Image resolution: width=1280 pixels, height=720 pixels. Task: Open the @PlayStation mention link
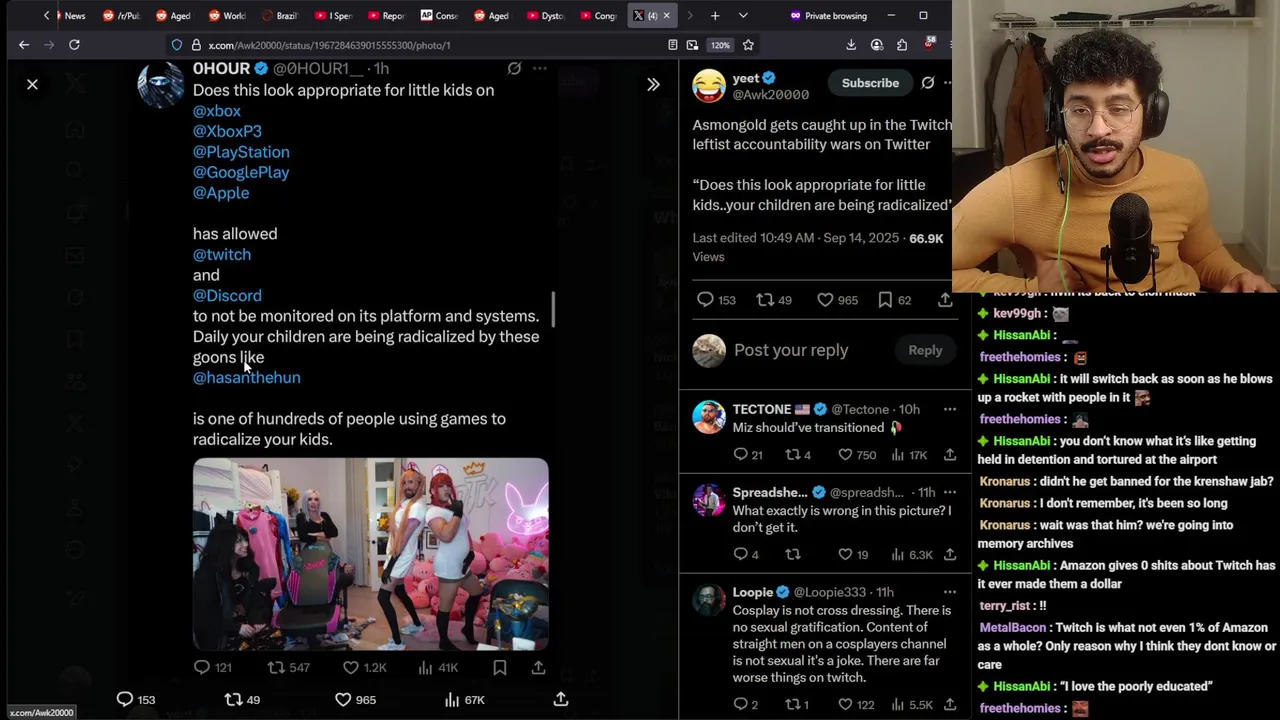point(241,152)
